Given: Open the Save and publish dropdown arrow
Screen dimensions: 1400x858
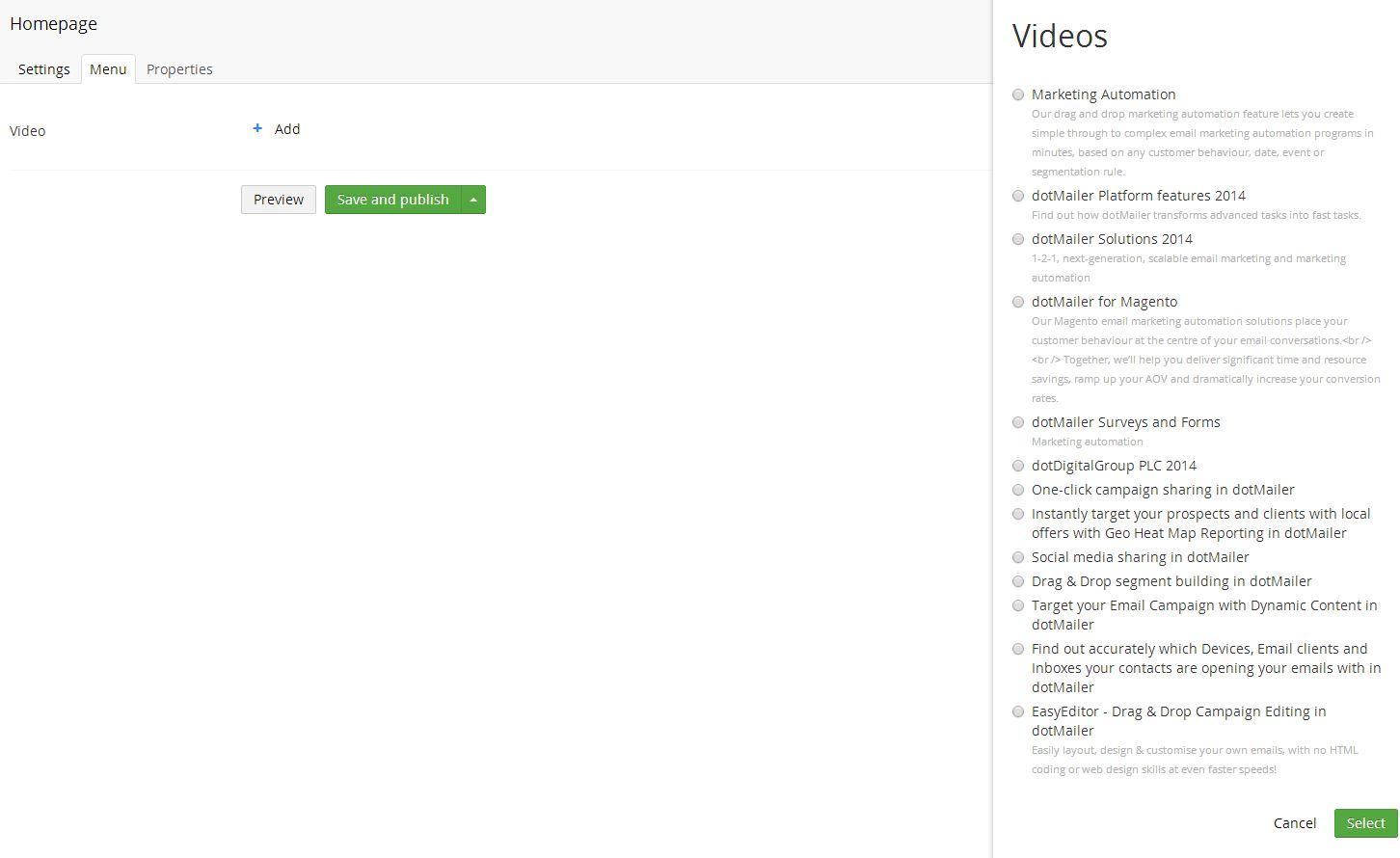Looking at the screenshot, I should [473, 200].
